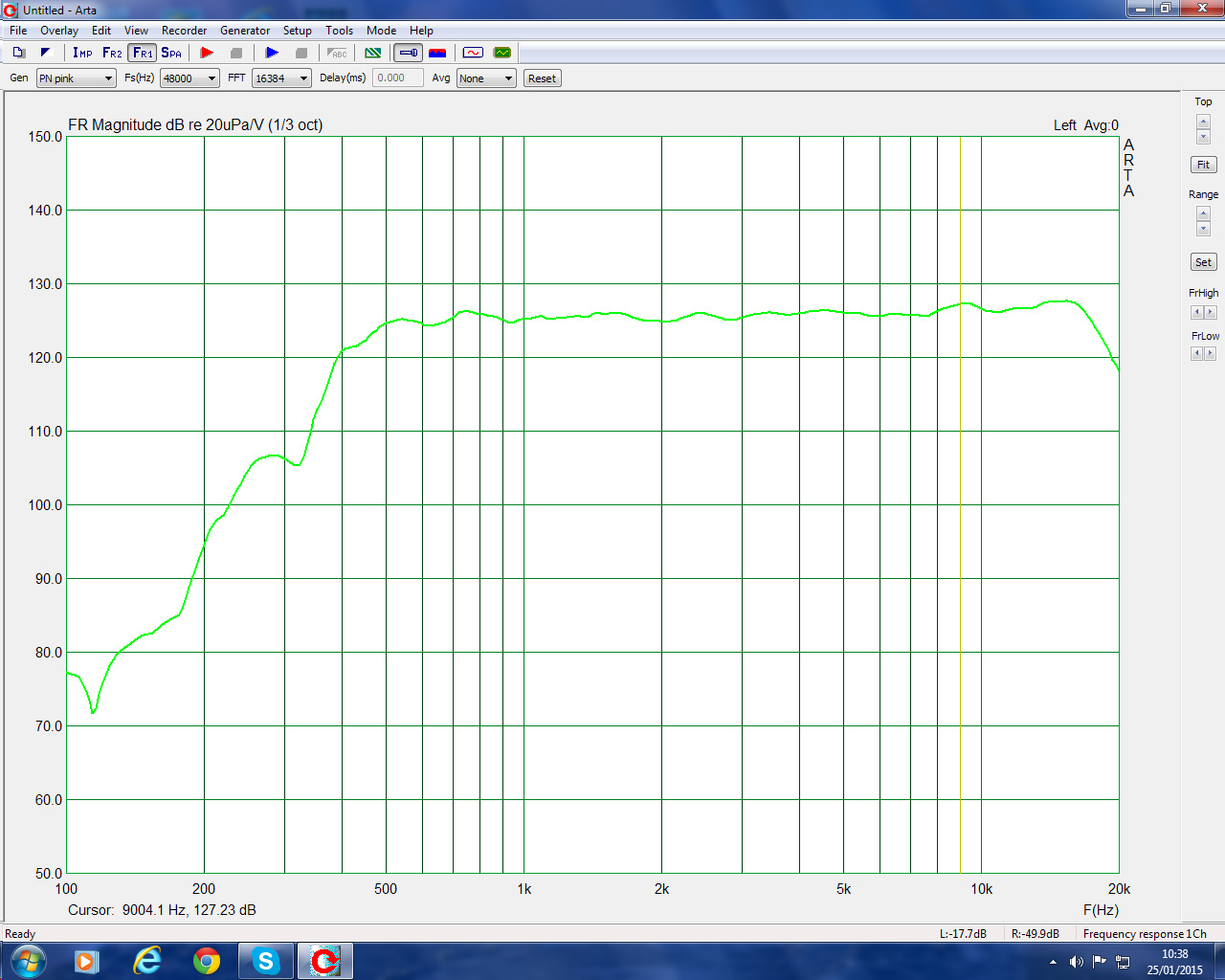Click the New file toolbar icon
1225x980 pixels.
[18, 53]
